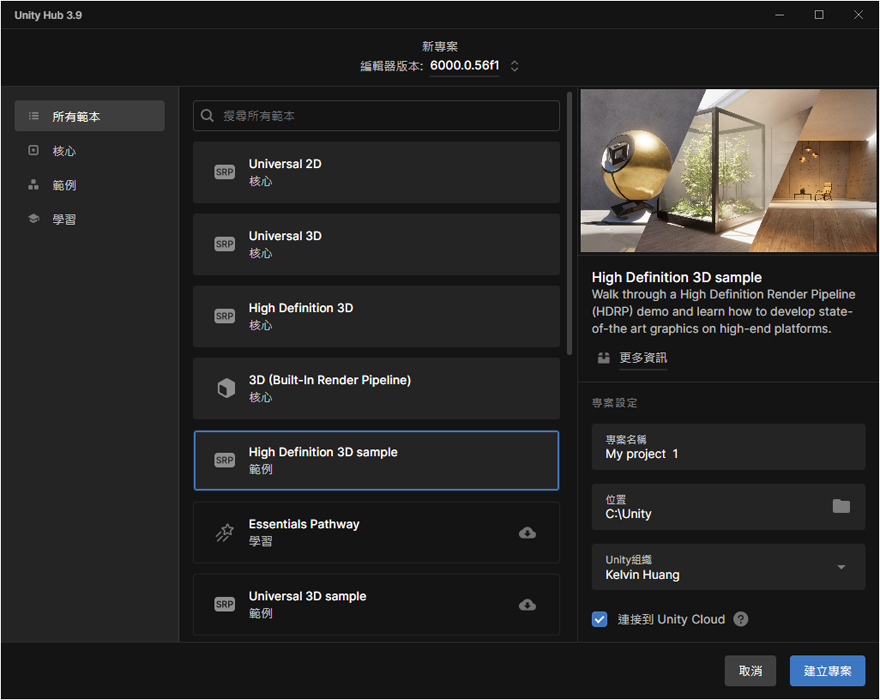
Task: Switch to the 範例 category
Action: (64, 185)
